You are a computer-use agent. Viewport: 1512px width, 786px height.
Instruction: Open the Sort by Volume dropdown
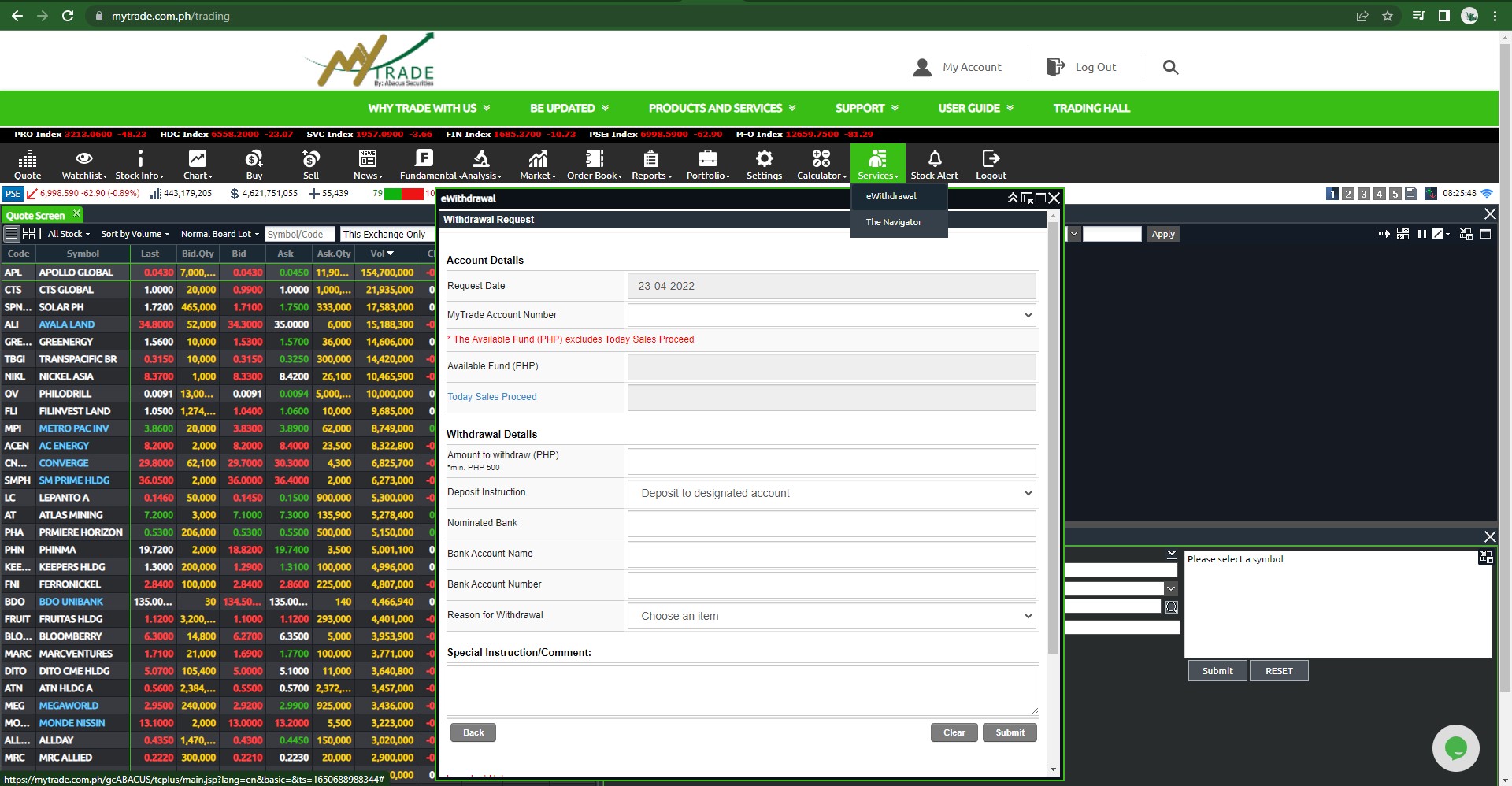(135, 234)
